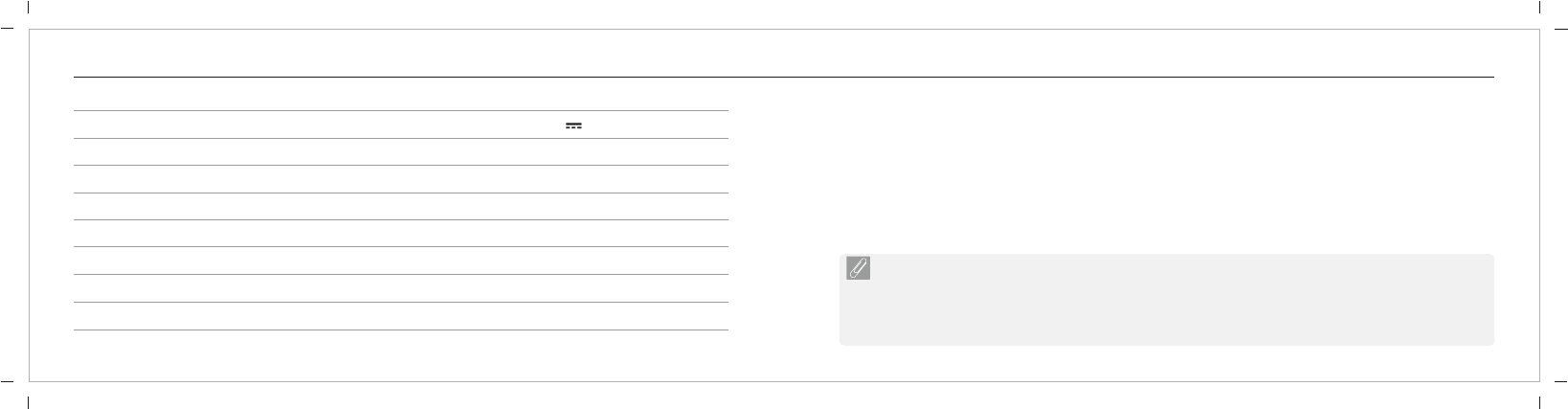1568x409 pixels.
Task: Select the third row of the table
Action: pyautogui.click(x=400, y=152)
